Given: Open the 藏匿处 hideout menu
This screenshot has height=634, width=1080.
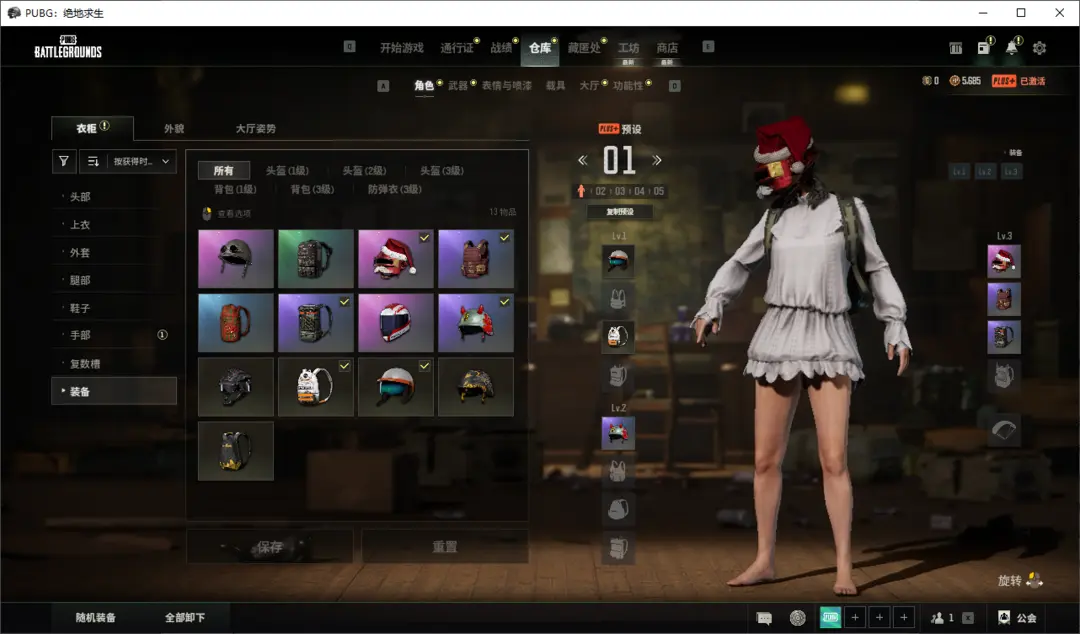Looking at the screenshot, I should [584, 48].
